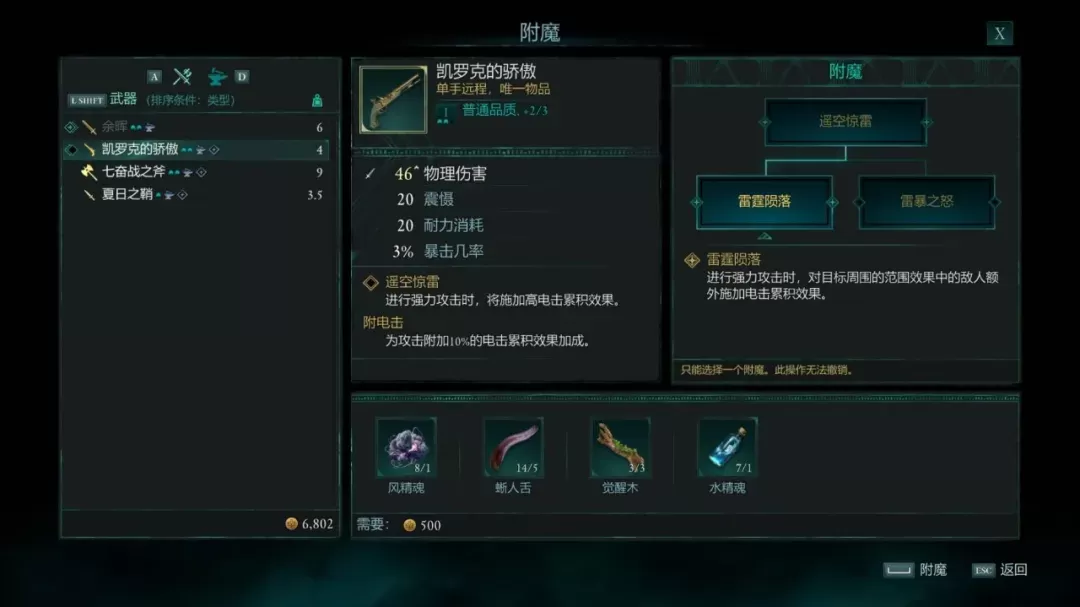
Task: Click the 风精魂 material icon
Action: pyautogui.click(x=406, y=447)
